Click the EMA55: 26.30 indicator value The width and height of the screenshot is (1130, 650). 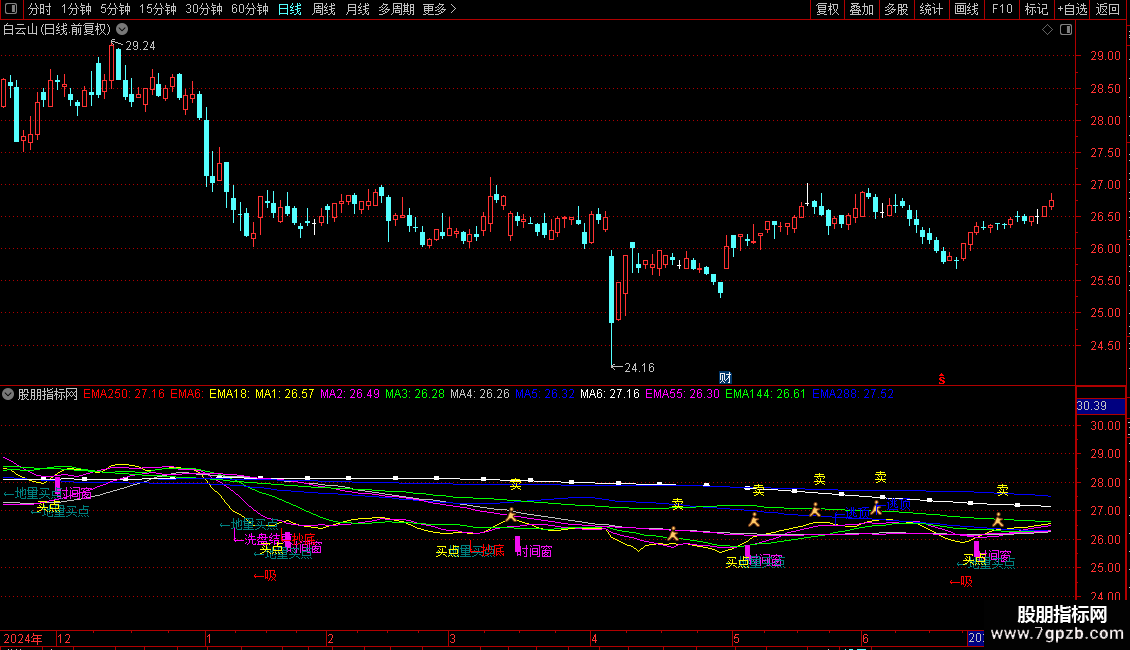[682, 394]
